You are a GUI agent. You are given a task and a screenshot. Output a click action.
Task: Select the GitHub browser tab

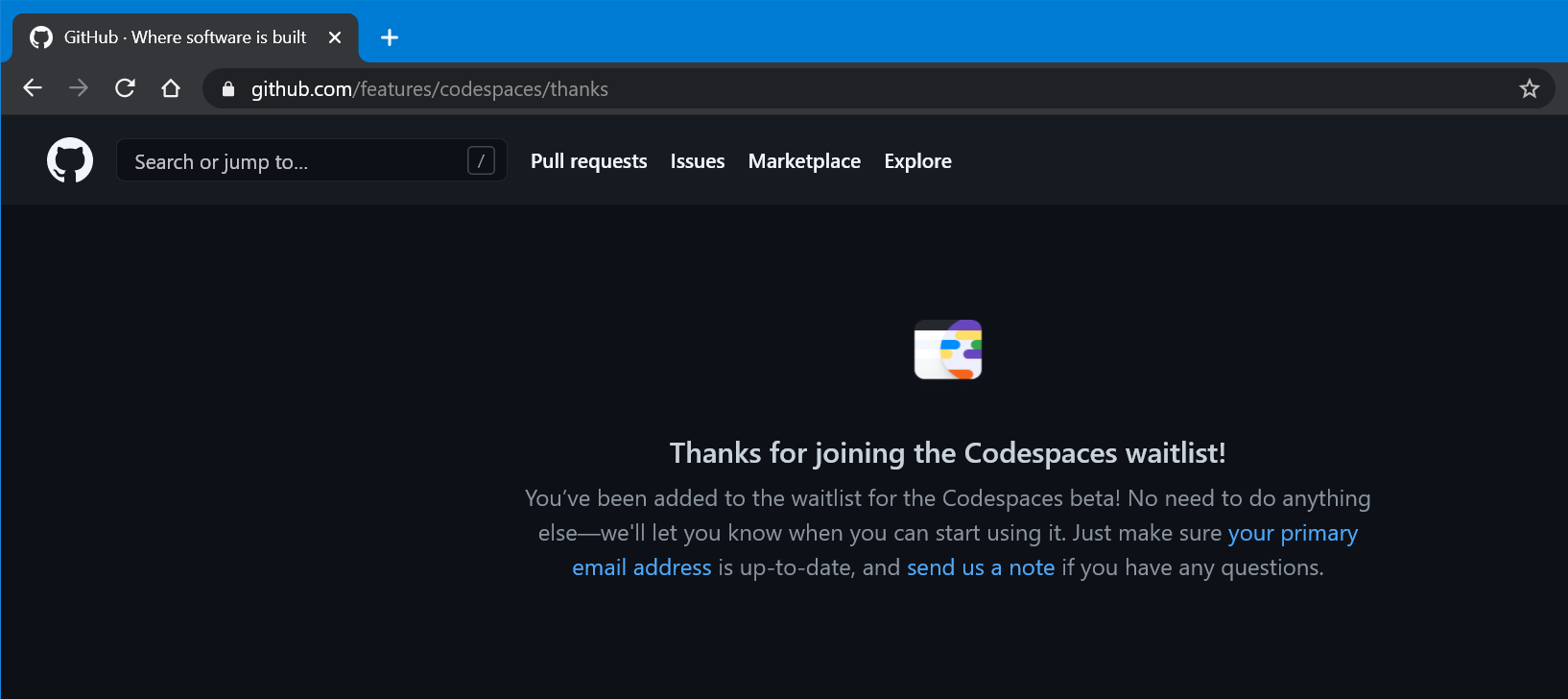click(x=185, y=37)
